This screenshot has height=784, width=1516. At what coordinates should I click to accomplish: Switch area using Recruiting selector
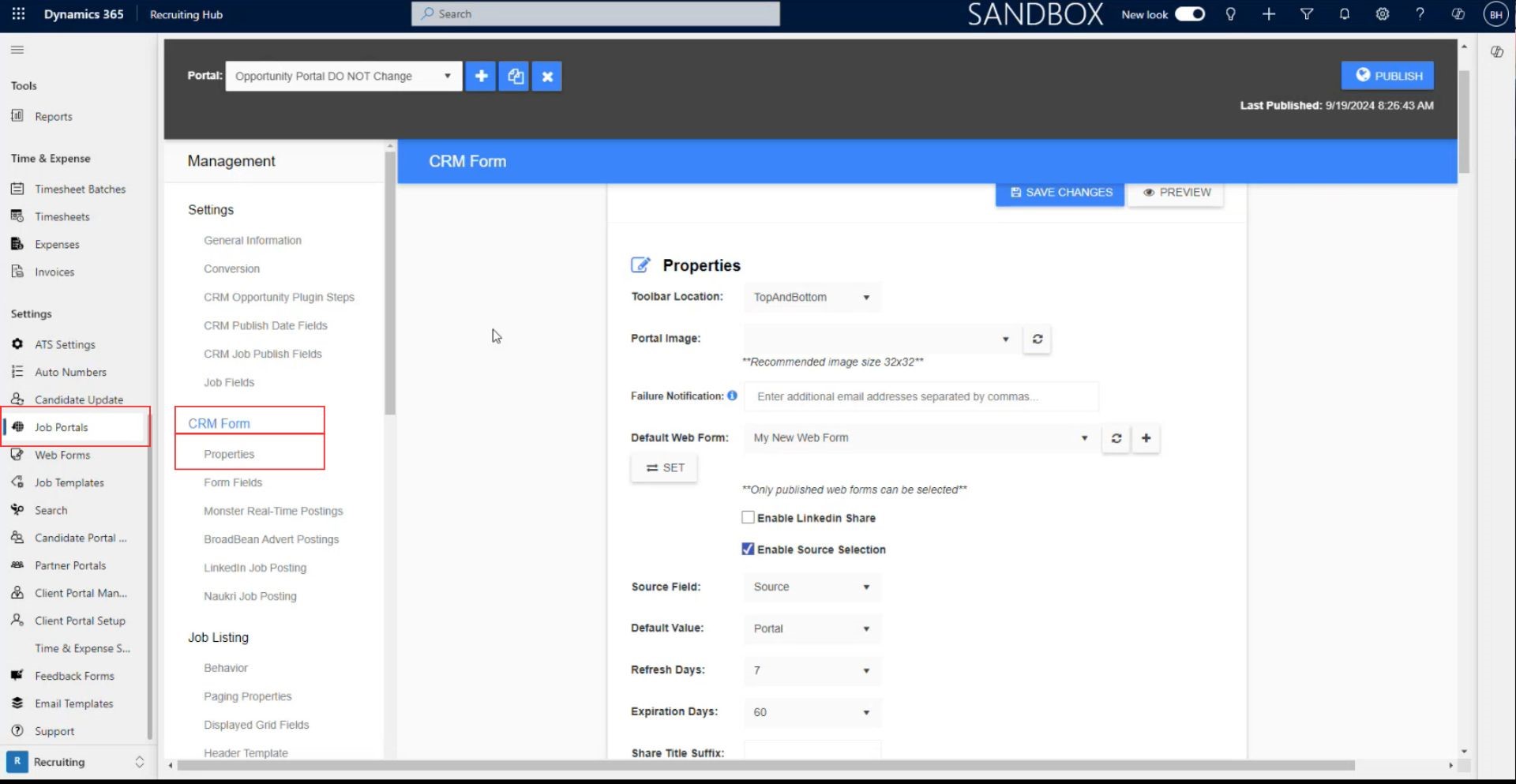click(76, 762)
